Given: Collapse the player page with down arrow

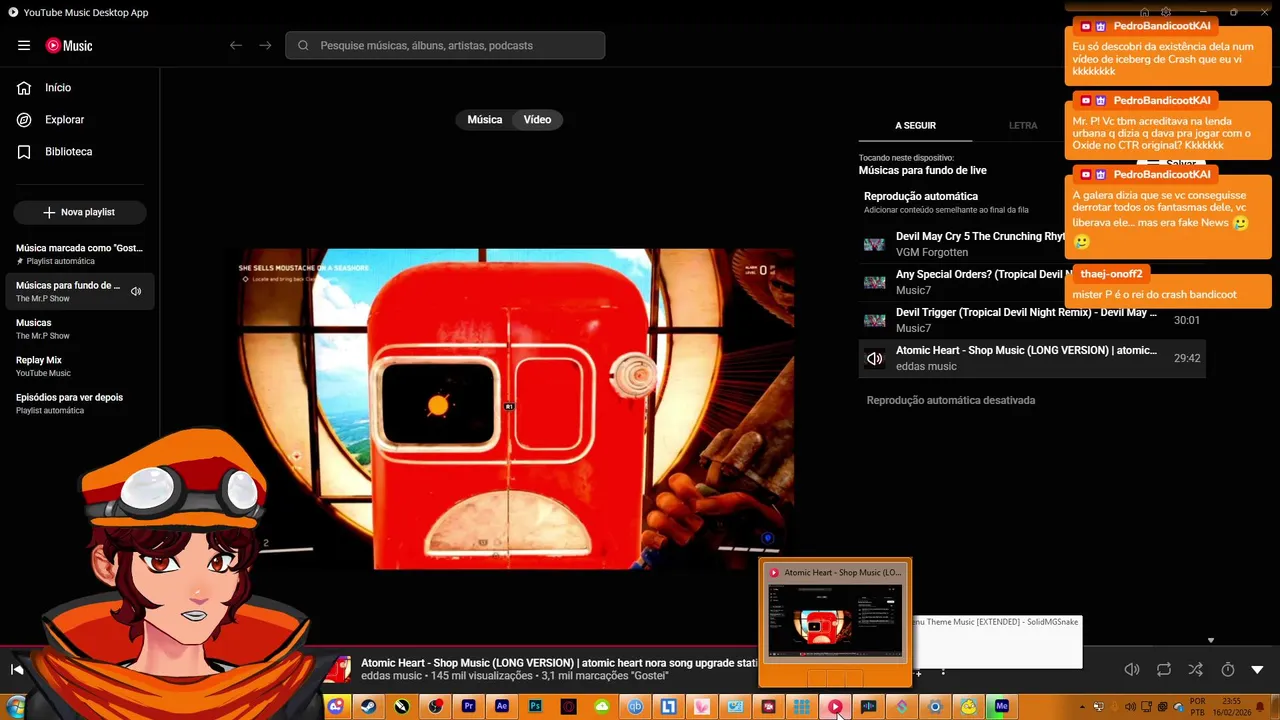Looking at the screenshot, I should [1258, 669].
